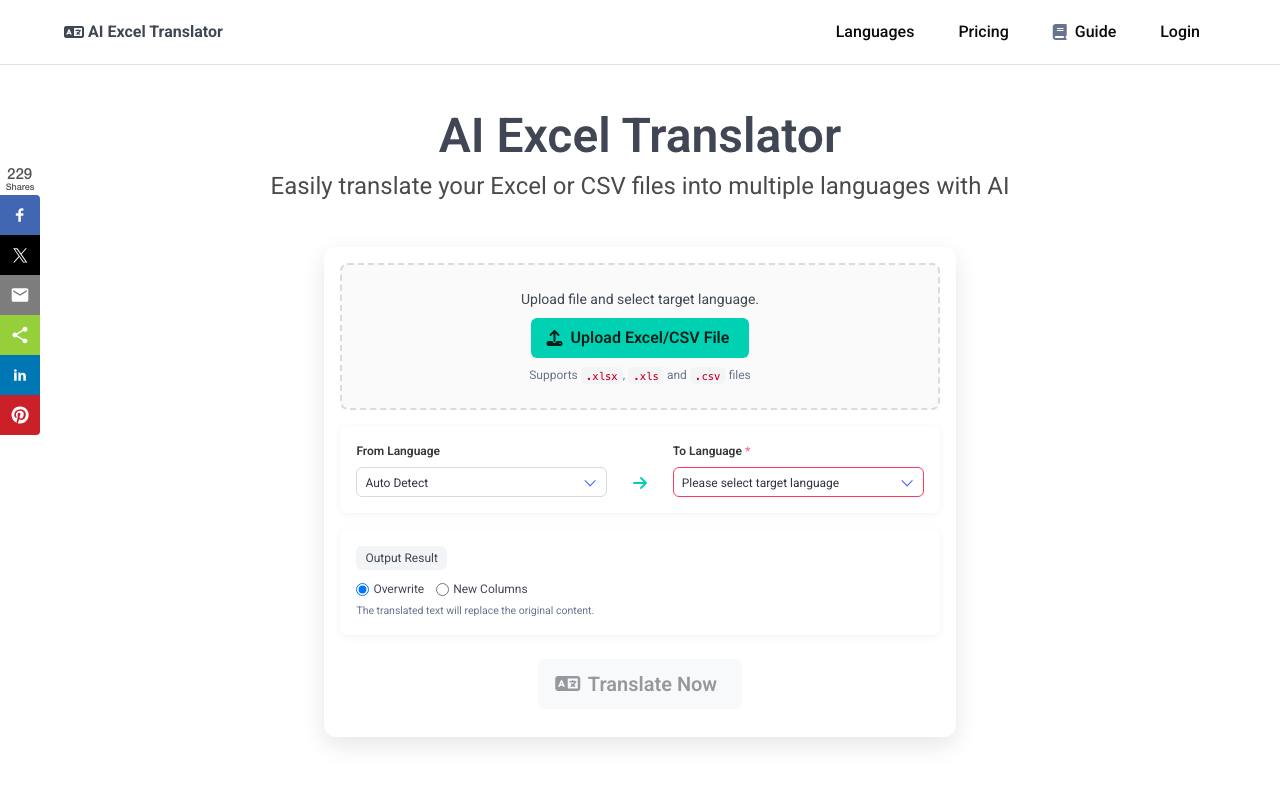Viewport: 1280px width, 800px height.
Task: Click the Translate Now button
Action: [x=640, y=684]
